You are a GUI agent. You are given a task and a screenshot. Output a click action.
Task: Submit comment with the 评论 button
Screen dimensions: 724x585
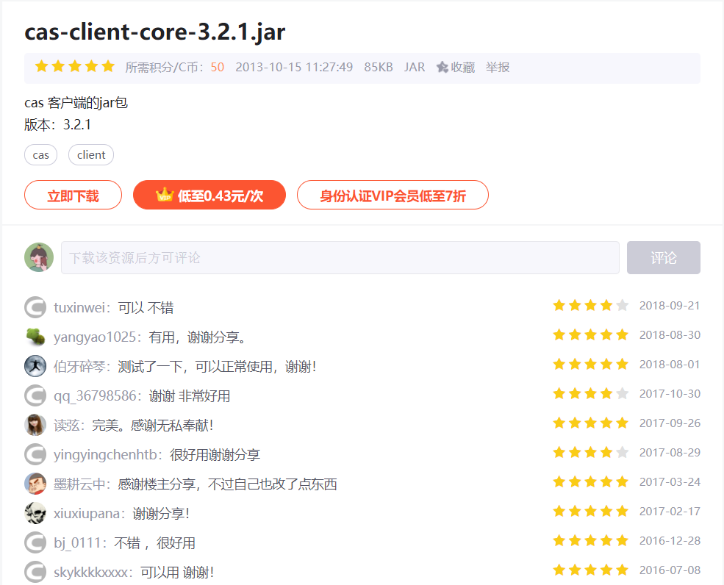(664, 257)
